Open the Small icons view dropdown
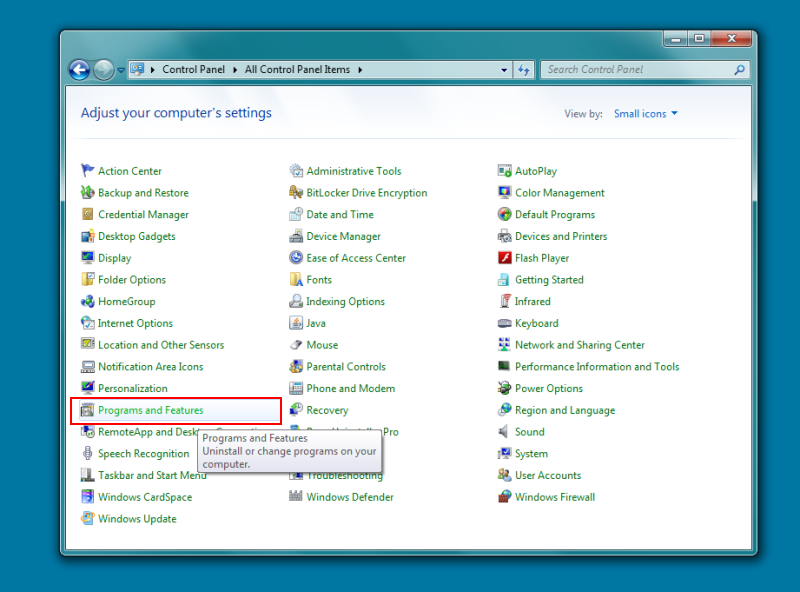 coord(645,113)
